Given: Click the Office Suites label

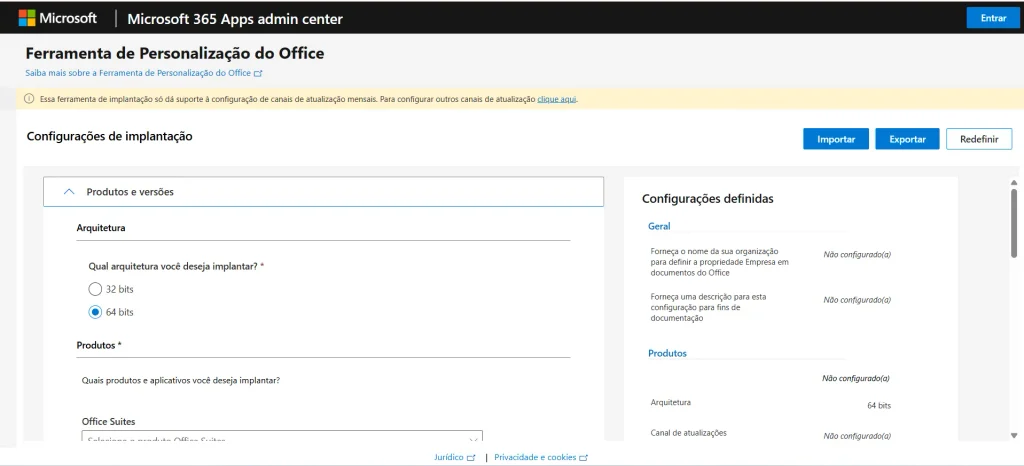Looking at the screenshot, I should pyautogui.click(x=108, y=422).
